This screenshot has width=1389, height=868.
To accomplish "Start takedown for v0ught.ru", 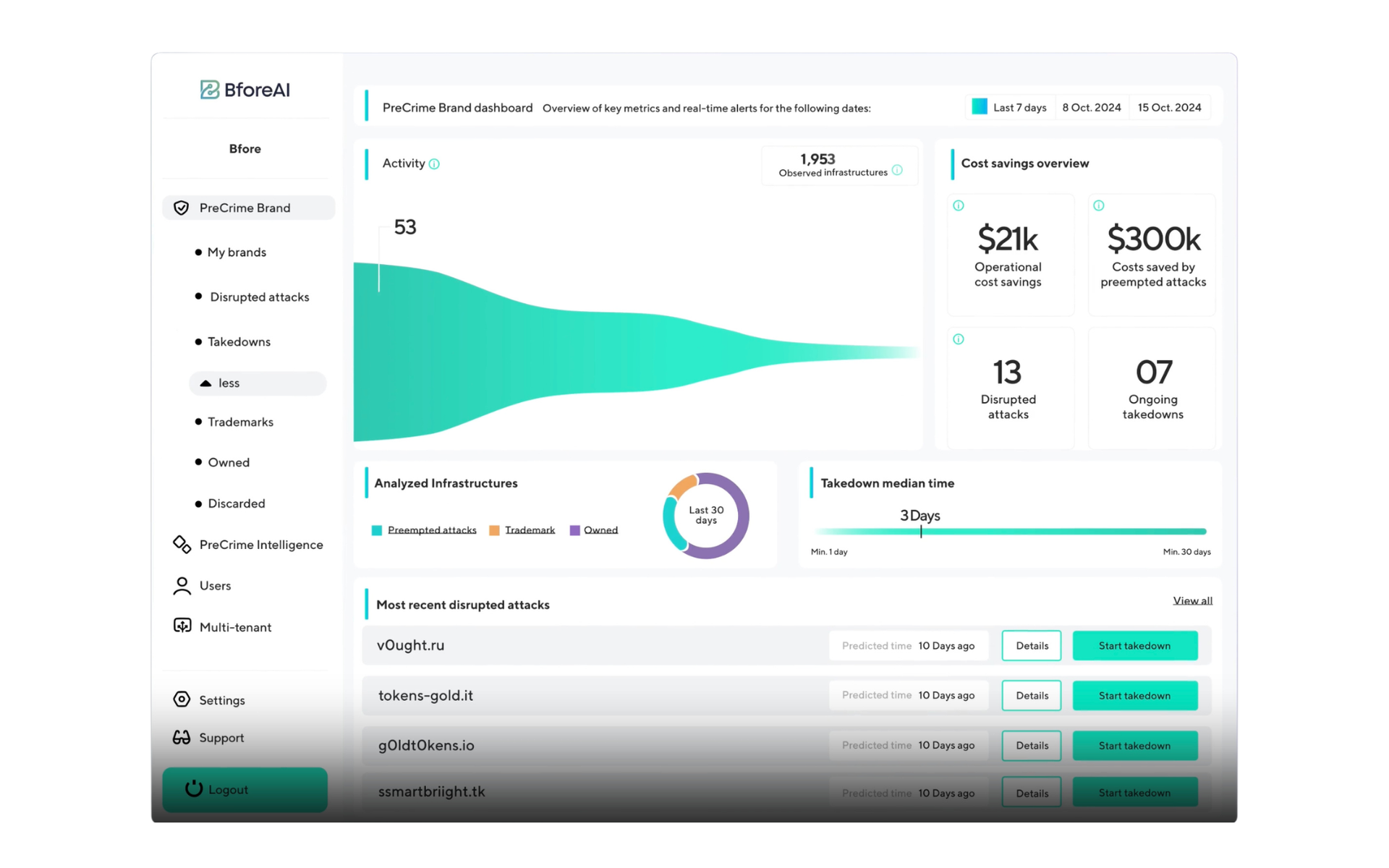I will (1134, 645).
